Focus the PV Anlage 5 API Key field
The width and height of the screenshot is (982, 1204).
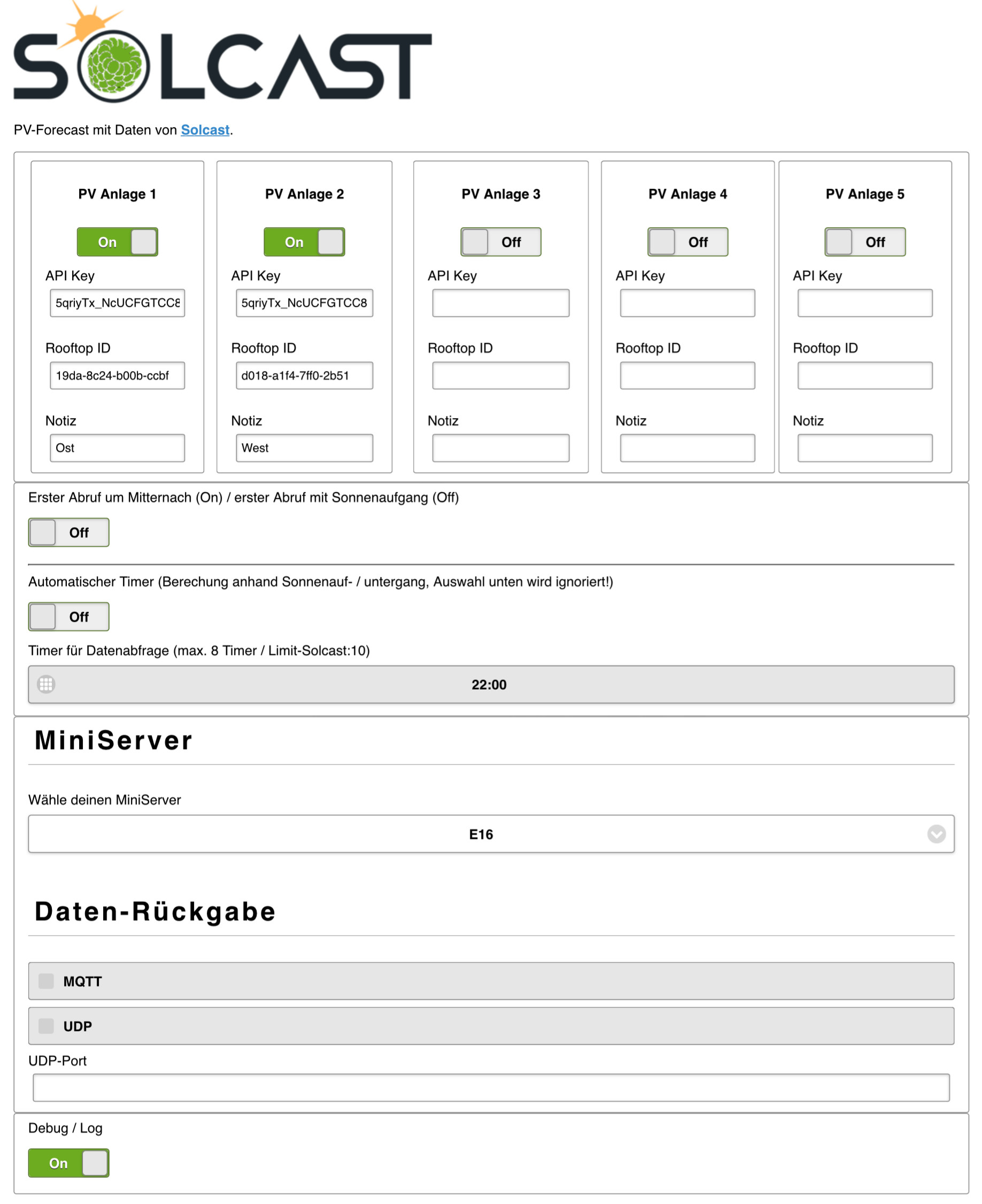coord(865,303)
